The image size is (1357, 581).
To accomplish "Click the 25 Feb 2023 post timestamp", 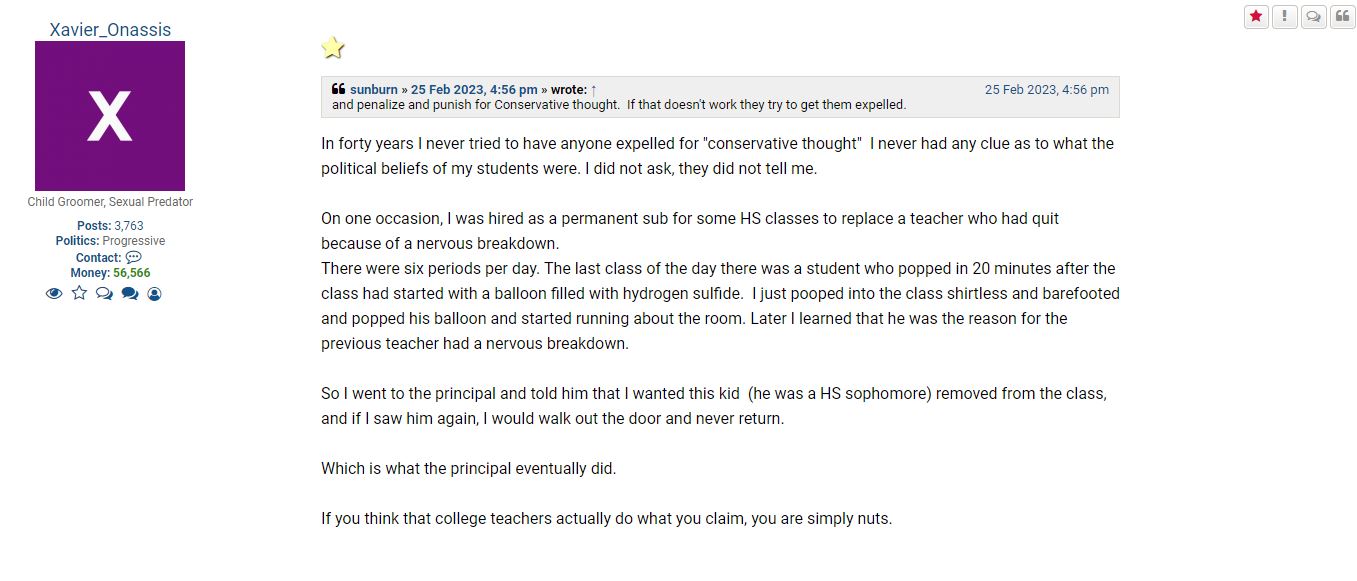I will pyautogui.click(x=1047, y=89).
